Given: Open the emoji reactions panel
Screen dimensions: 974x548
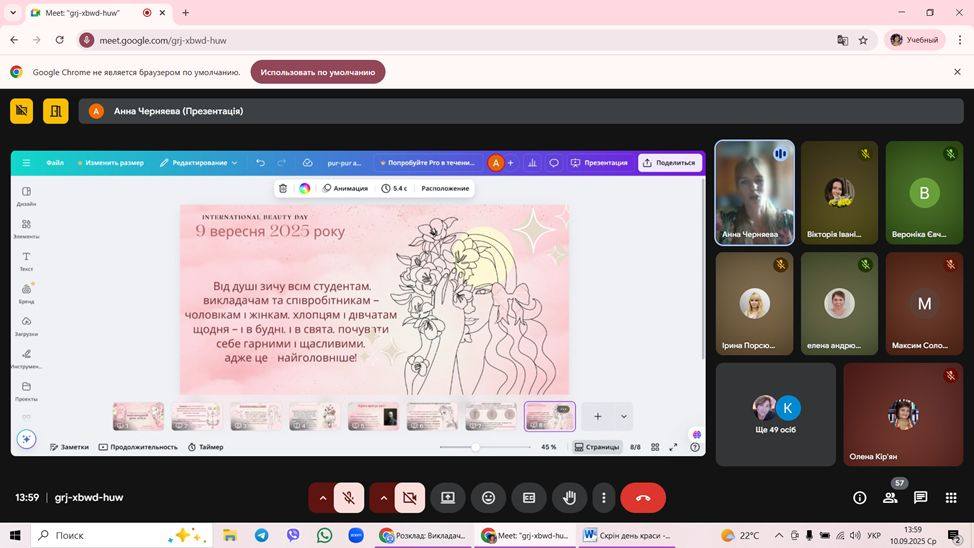Looking at the screenshot, I should [488, 497].
